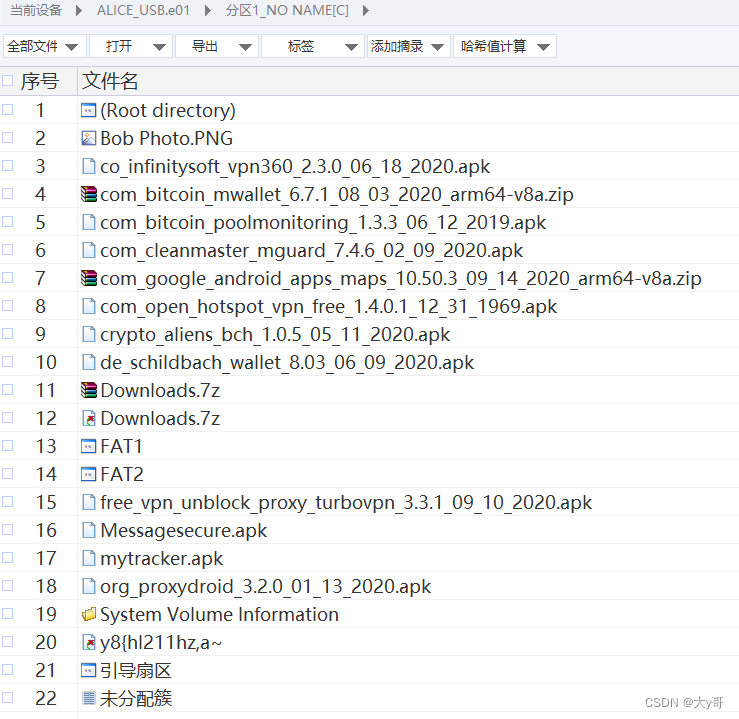
Task: Click the file icon for org_proxydroid apk
Action: coord(89,586)
